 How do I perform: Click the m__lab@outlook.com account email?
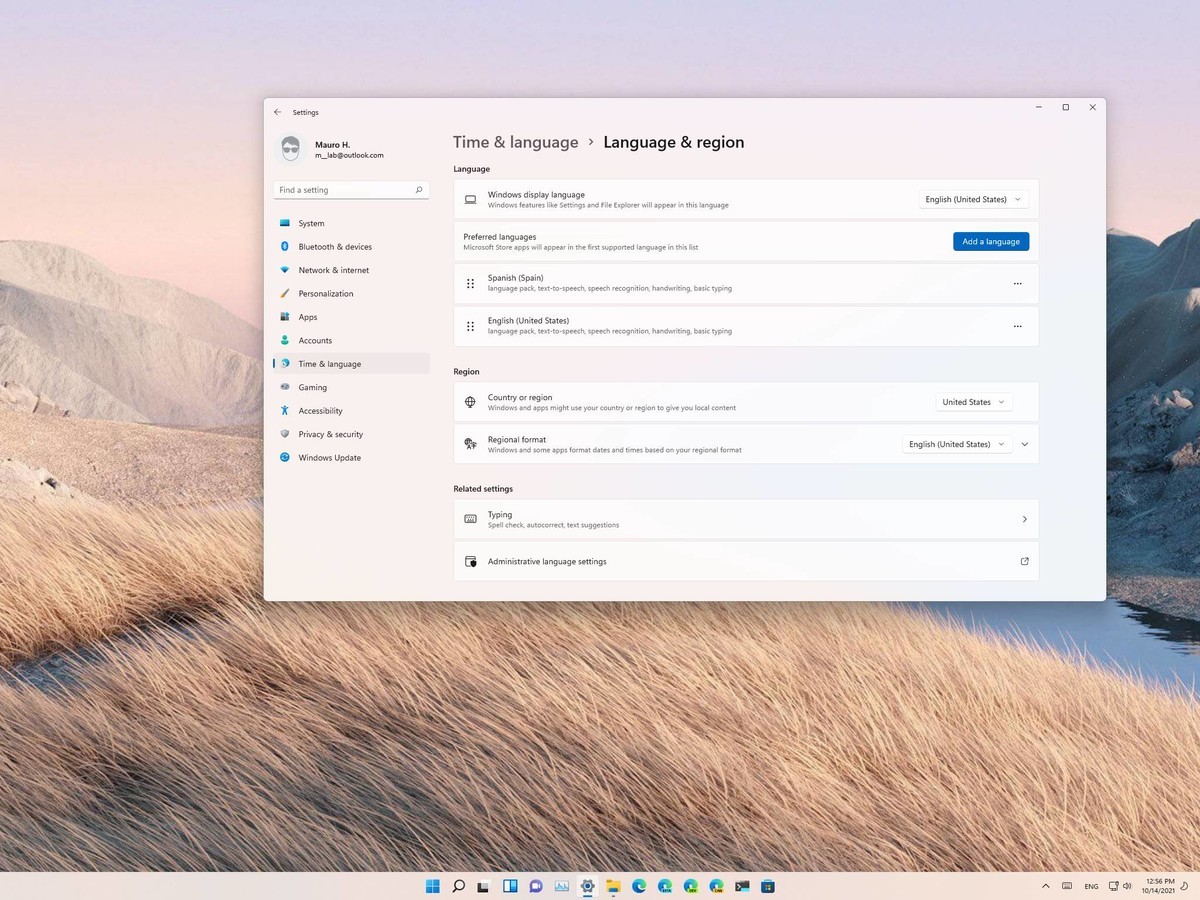tap(349, 156)
